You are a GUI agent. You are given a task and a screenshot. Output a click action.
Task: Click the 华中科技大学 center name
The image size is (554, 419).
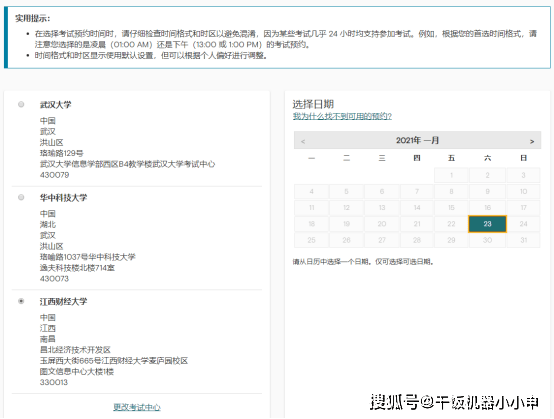63,197
